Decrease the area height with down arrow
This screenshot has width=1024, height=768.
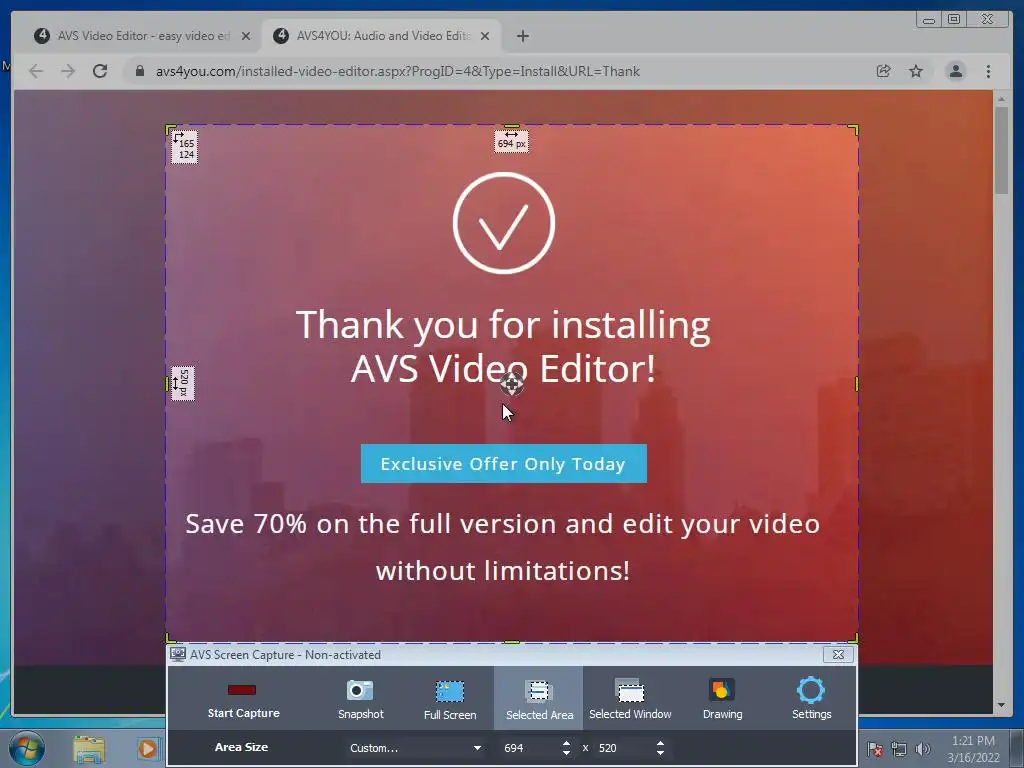tap(660, 752)
